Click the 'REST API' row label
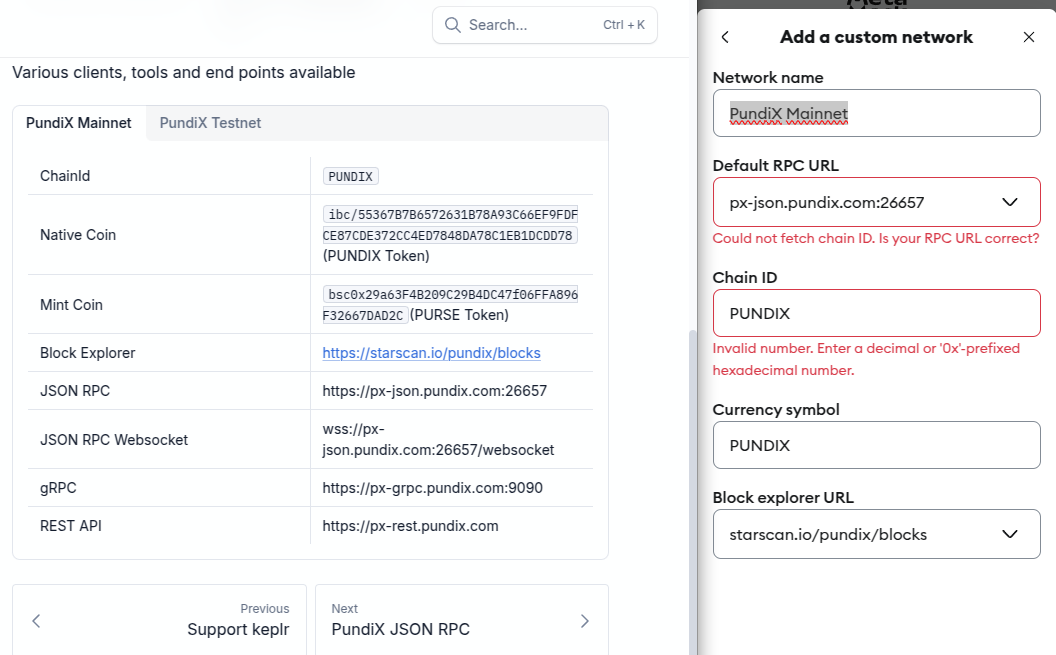 click(71, 526)
